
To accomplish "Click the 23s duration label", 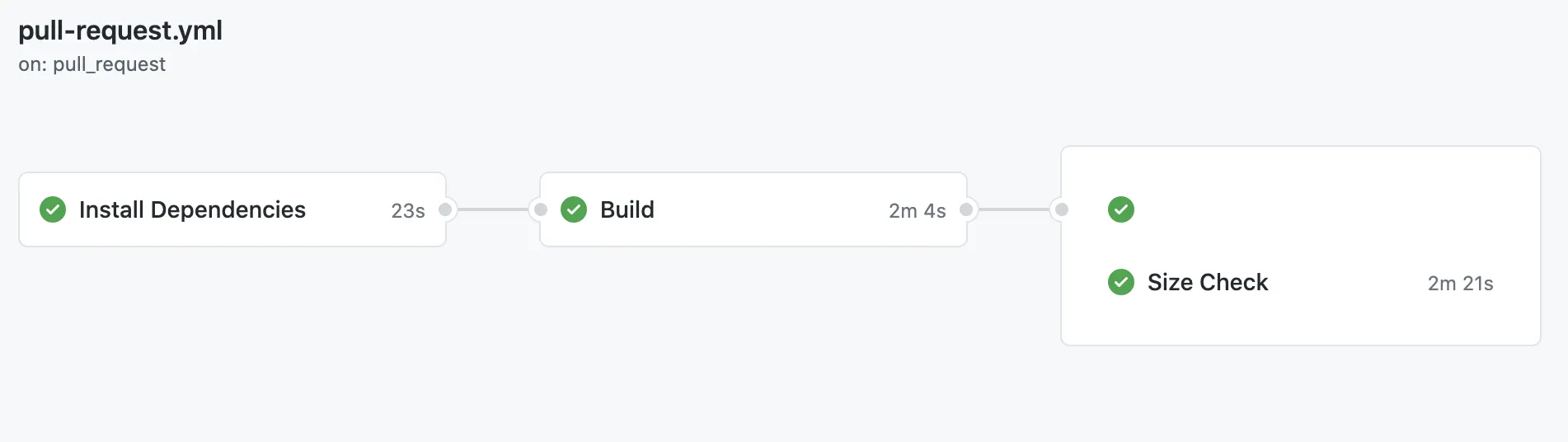I will coord(408,211).
